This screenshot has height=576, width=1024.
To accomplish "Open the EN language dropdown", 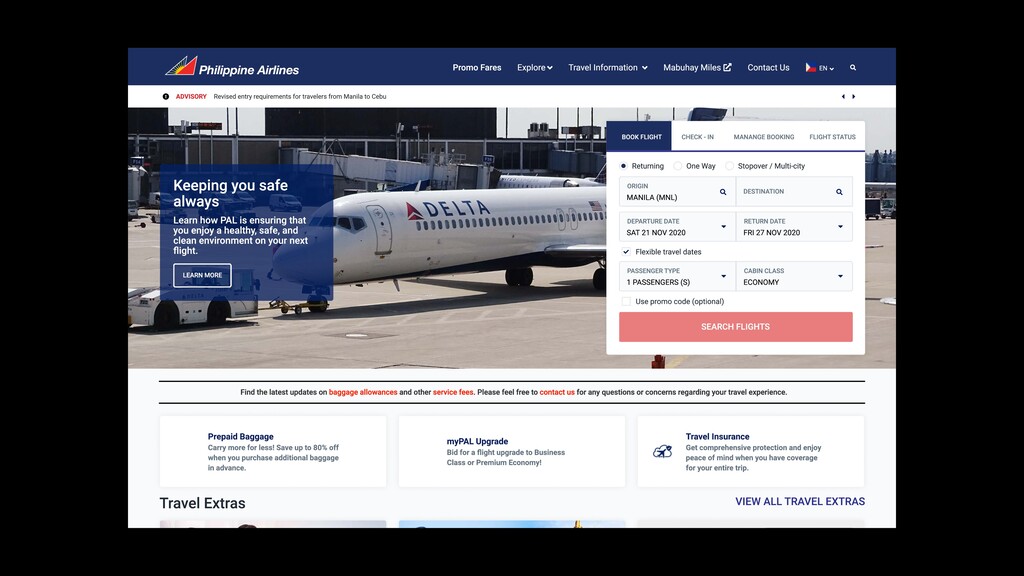I will [826, 68].
